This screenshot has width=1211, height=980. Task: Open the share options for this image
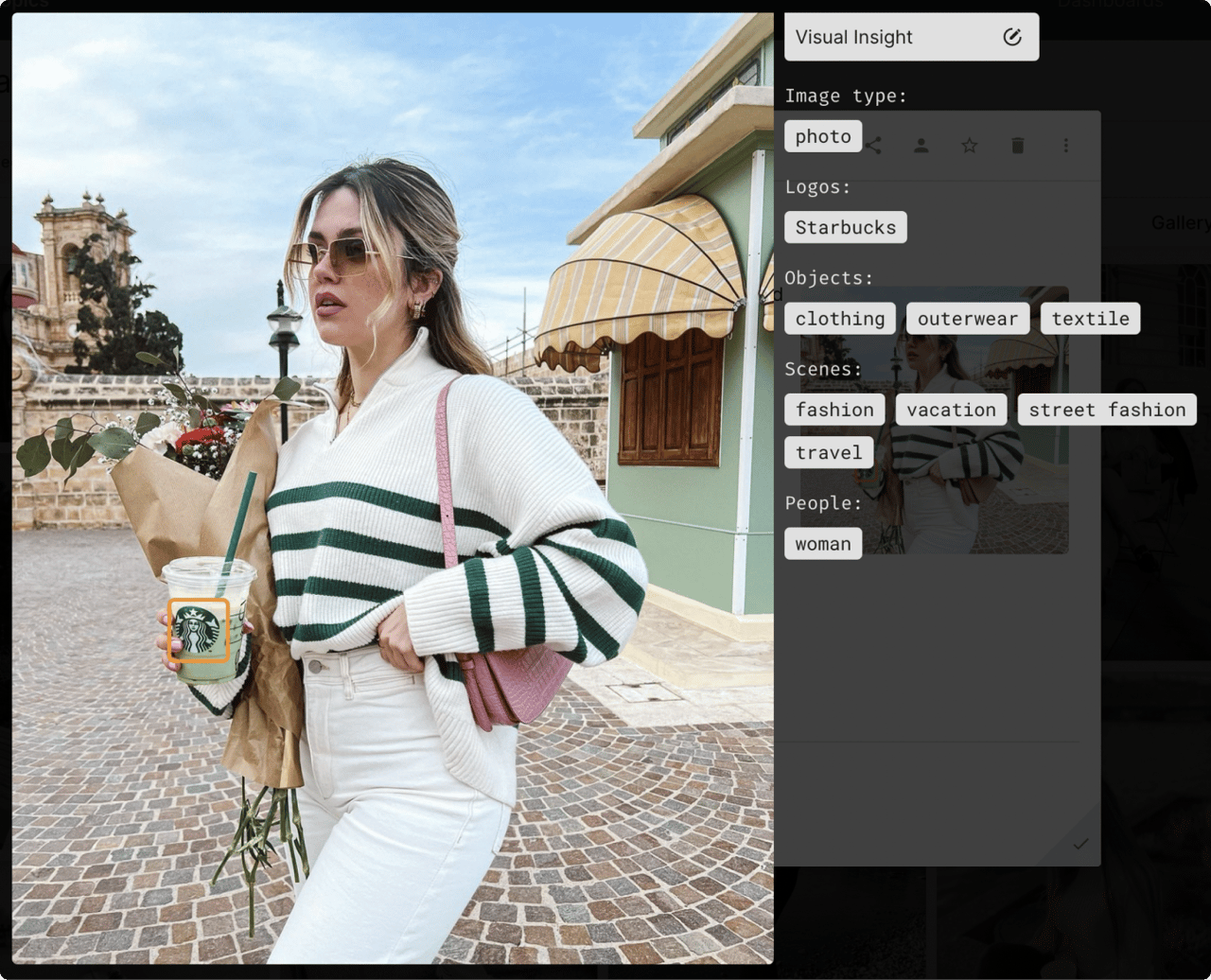pos(872,146)
